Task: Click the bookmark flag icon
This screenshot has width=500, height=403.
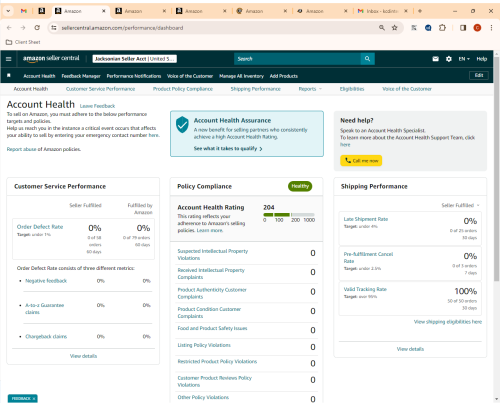Action: point(9,76)
